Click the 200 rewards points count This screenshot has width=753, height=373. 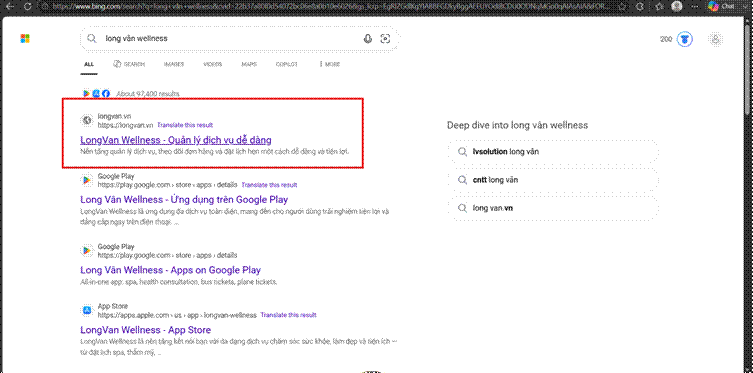pyautogui.click(x=666, y=39)
